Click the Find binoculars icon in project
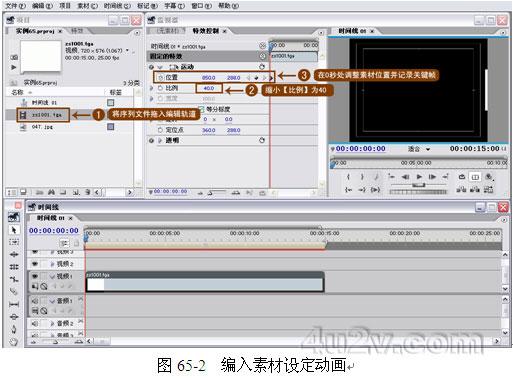 click(x=51, y=192)
